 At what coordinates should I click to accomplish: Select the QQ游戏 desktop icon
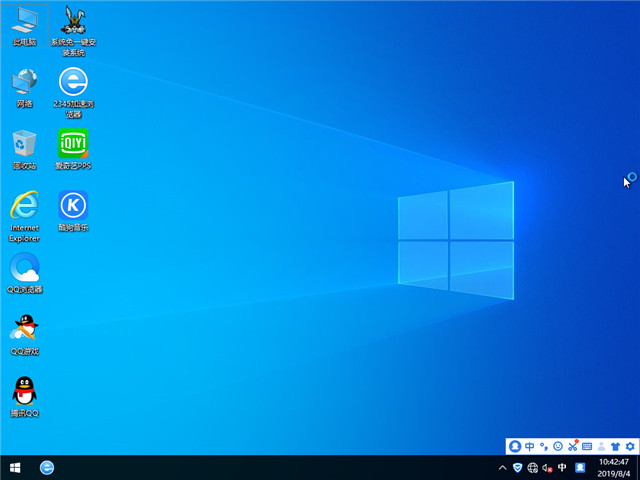point(24,335)
